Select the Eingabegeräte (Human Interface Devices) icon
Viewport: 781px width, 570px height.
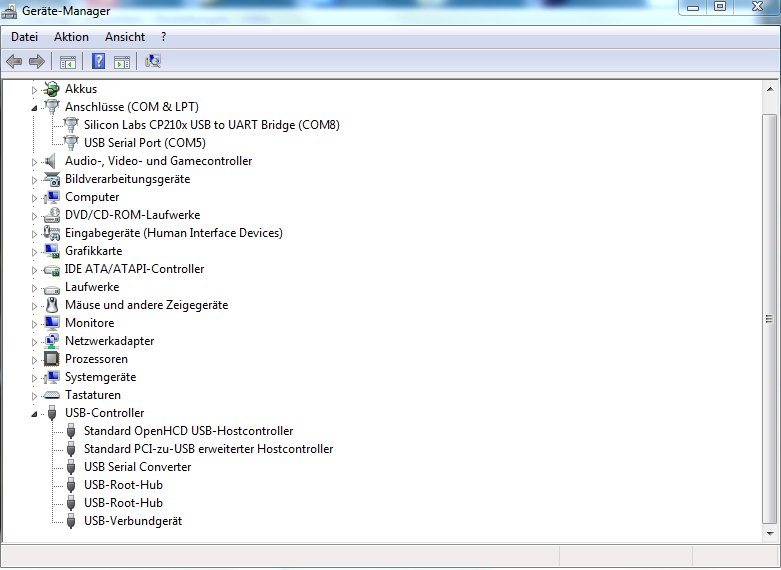pyautogui.click(x=52, y=233)
